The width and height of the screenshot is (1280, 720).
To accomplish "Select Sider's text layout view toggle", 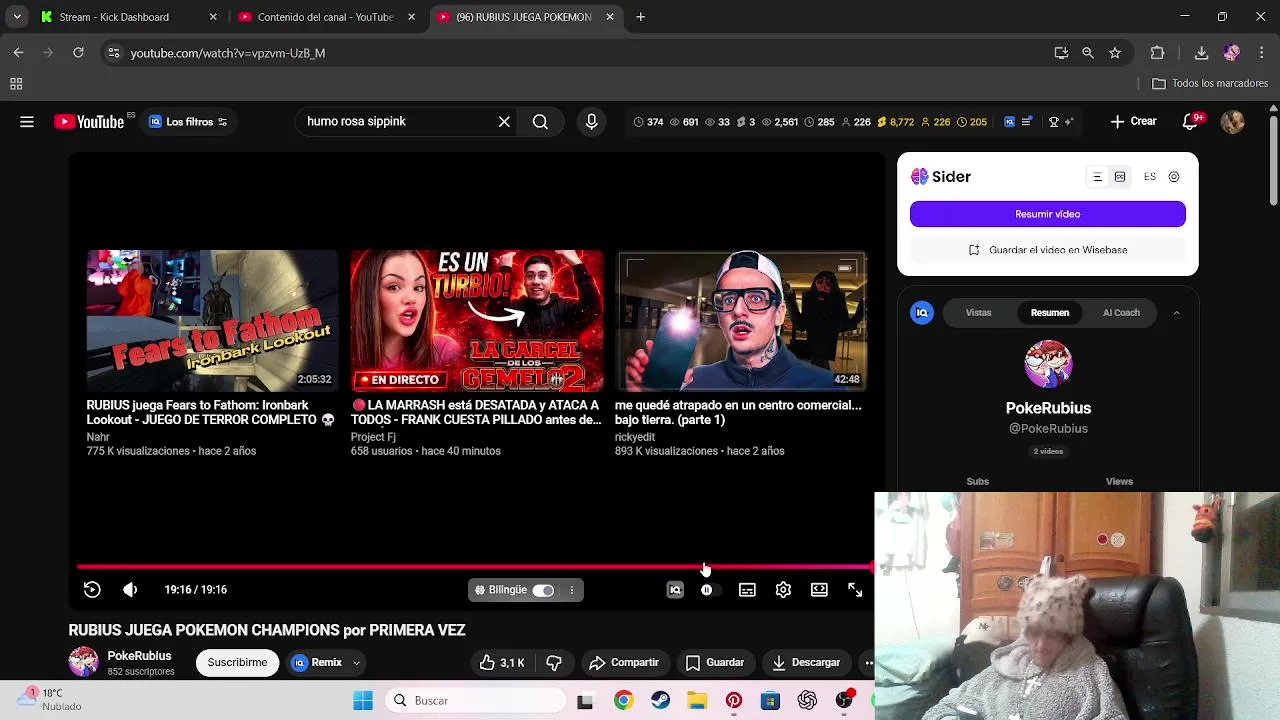I will pos(1097,177).
